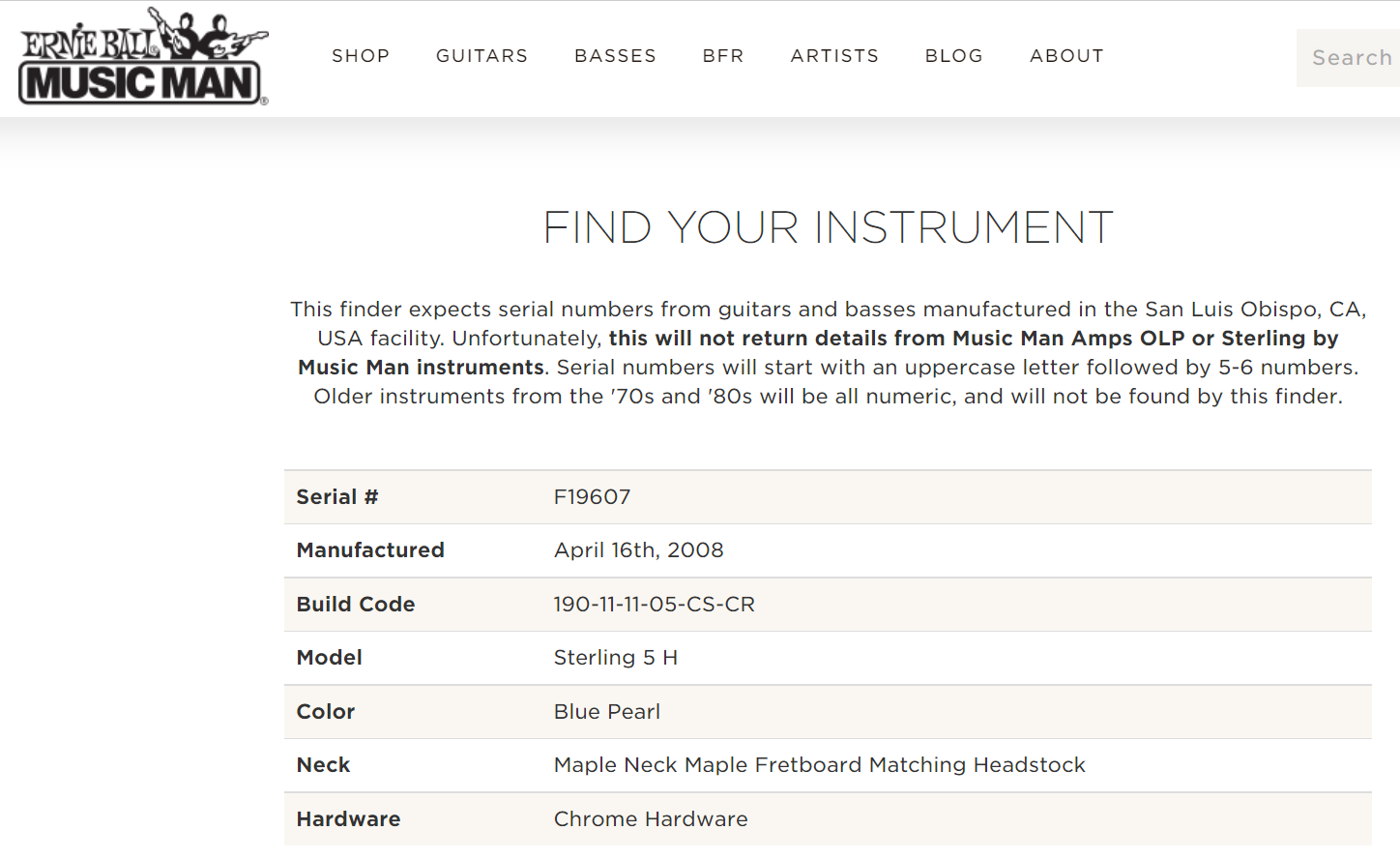Image resolution: width=1400 pixels, height=860 pixels.
Task: Open the SHOP menu
Action: (361, 56)
